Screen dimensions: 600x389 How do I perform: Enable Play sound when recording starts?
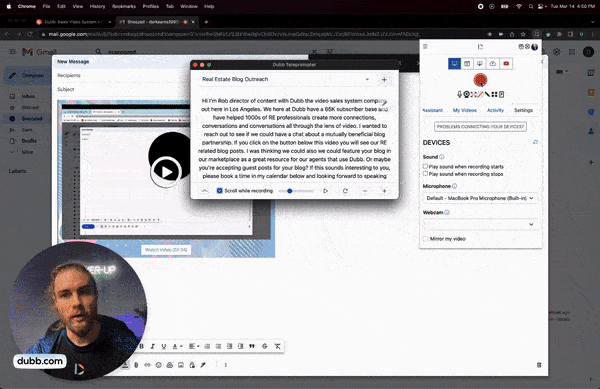click(425, 166)
